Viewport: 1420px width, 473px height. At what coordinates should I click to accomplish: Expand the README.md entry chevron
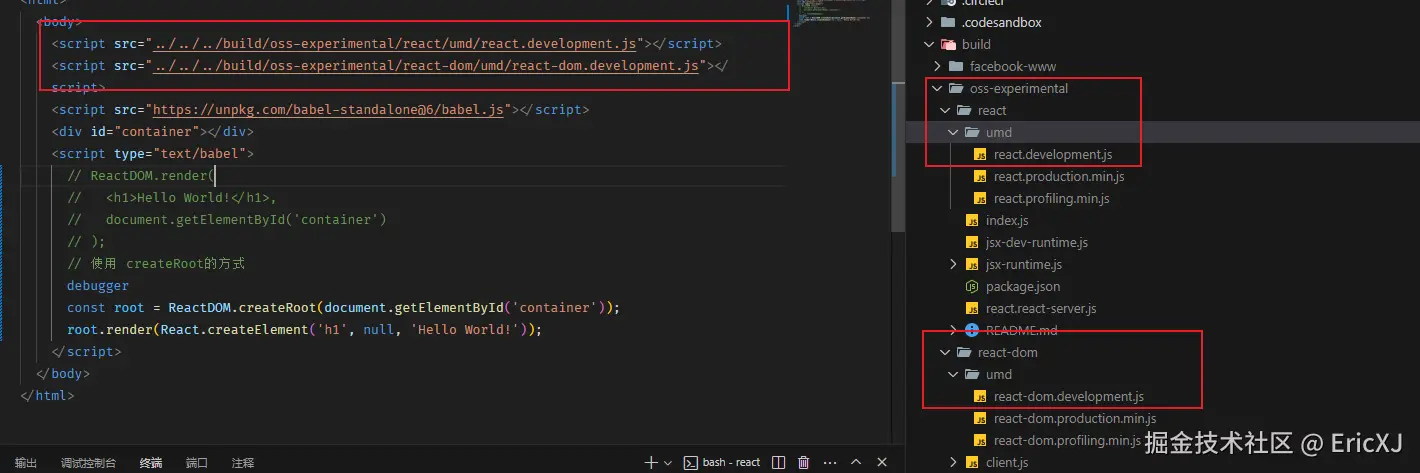tap(954, 330)
